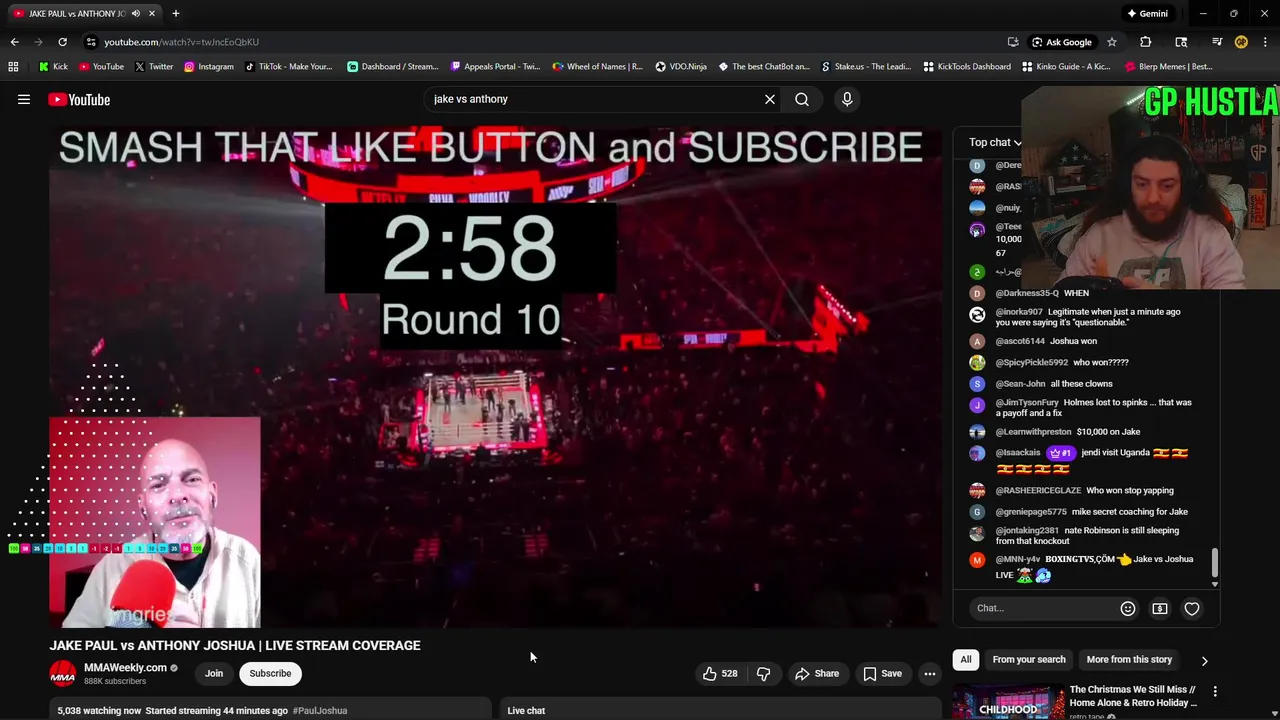Bookmark this page with the star icon
This screenshot has width=1280, height=720.
[x=1111, y=42]
